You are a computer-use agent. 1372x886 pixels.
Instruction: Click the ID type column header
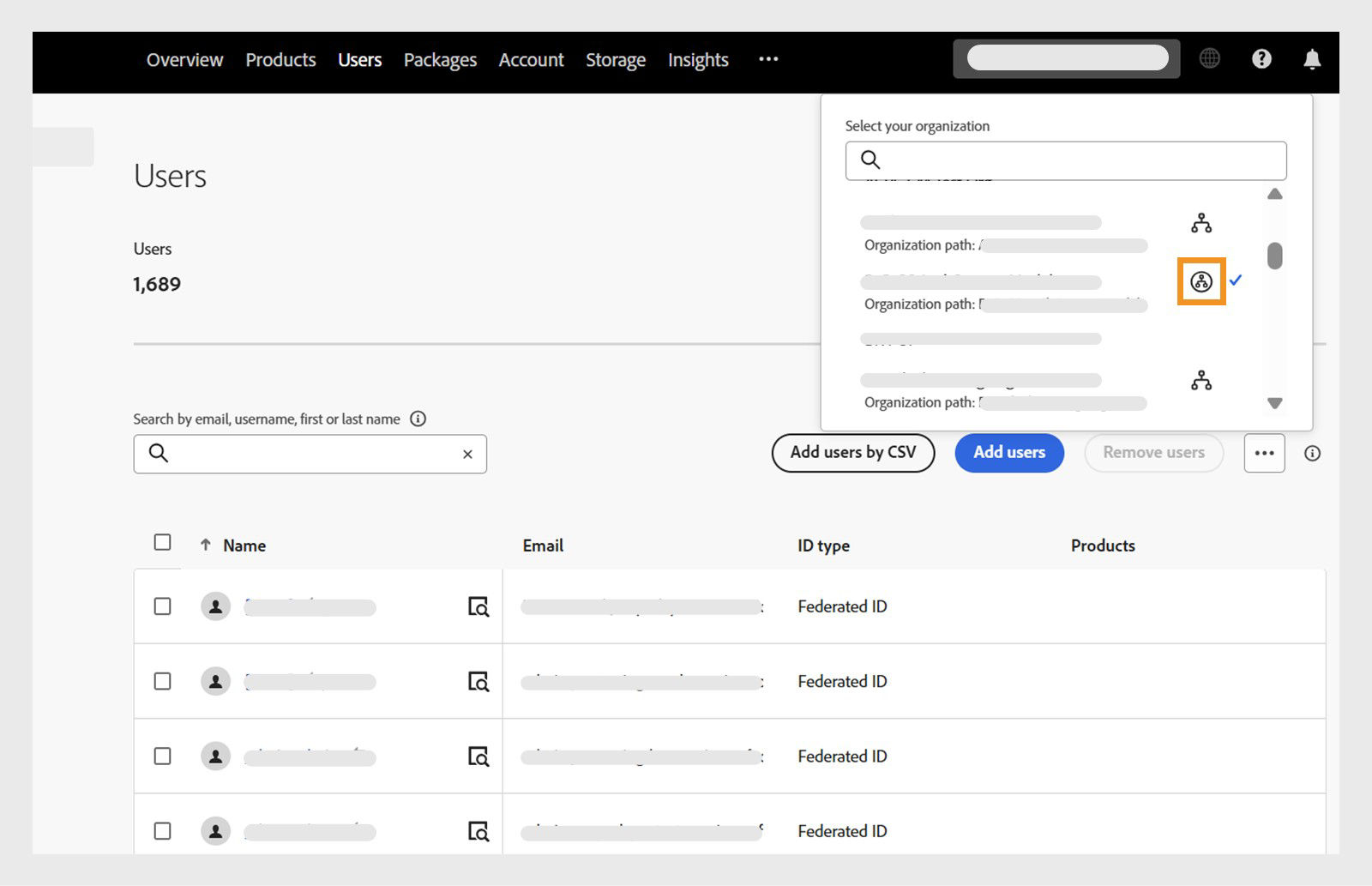(823, 545)
